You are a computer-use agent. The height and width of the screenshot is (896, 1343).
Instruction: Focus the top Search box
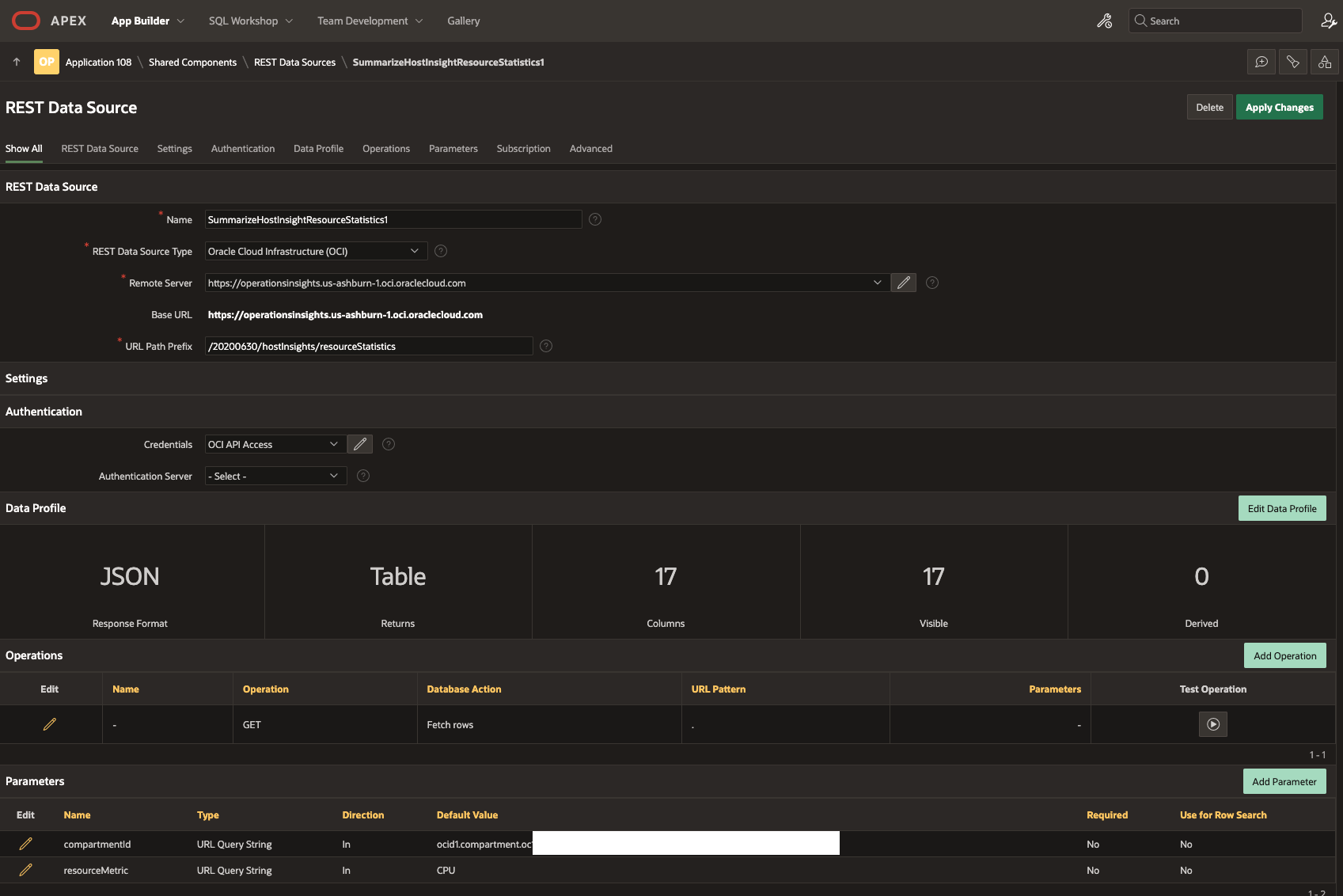pyautogui.click(x=1216, y=21)
